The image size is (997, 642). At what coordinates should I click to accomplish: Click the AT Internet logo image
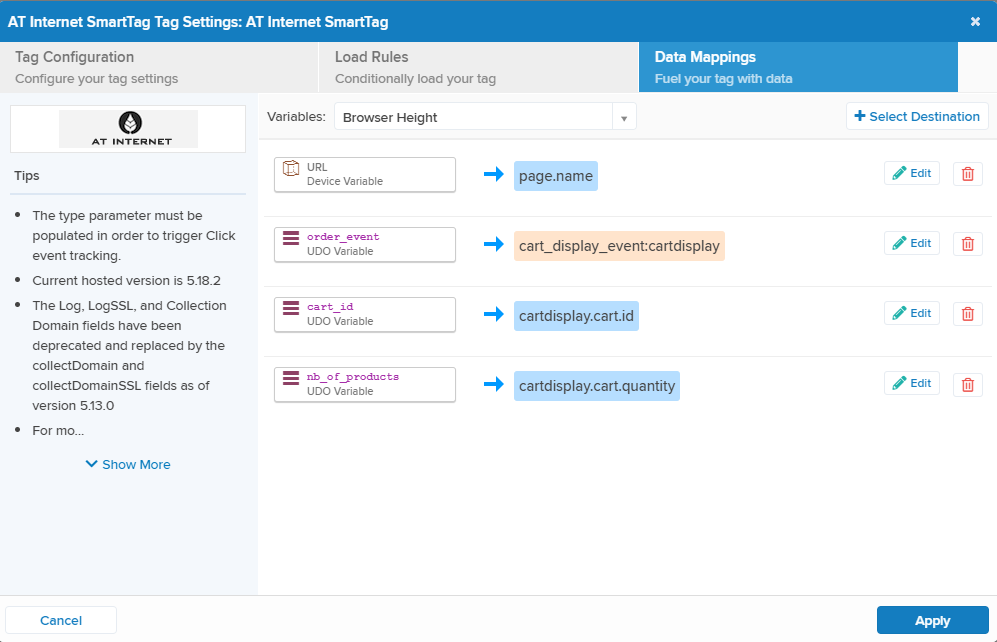(x=128, y=129)
